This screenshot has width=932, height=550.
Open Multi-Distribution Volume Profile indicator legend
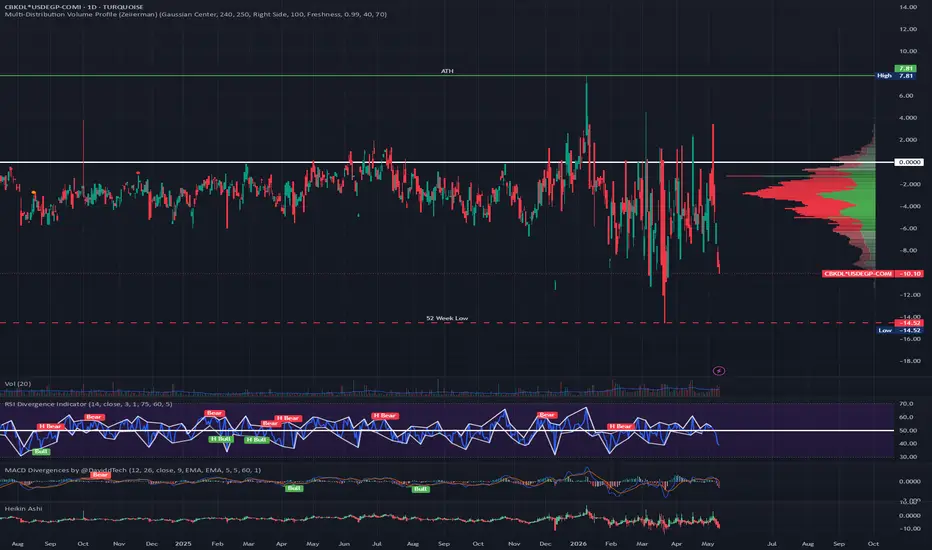(196, 14)
